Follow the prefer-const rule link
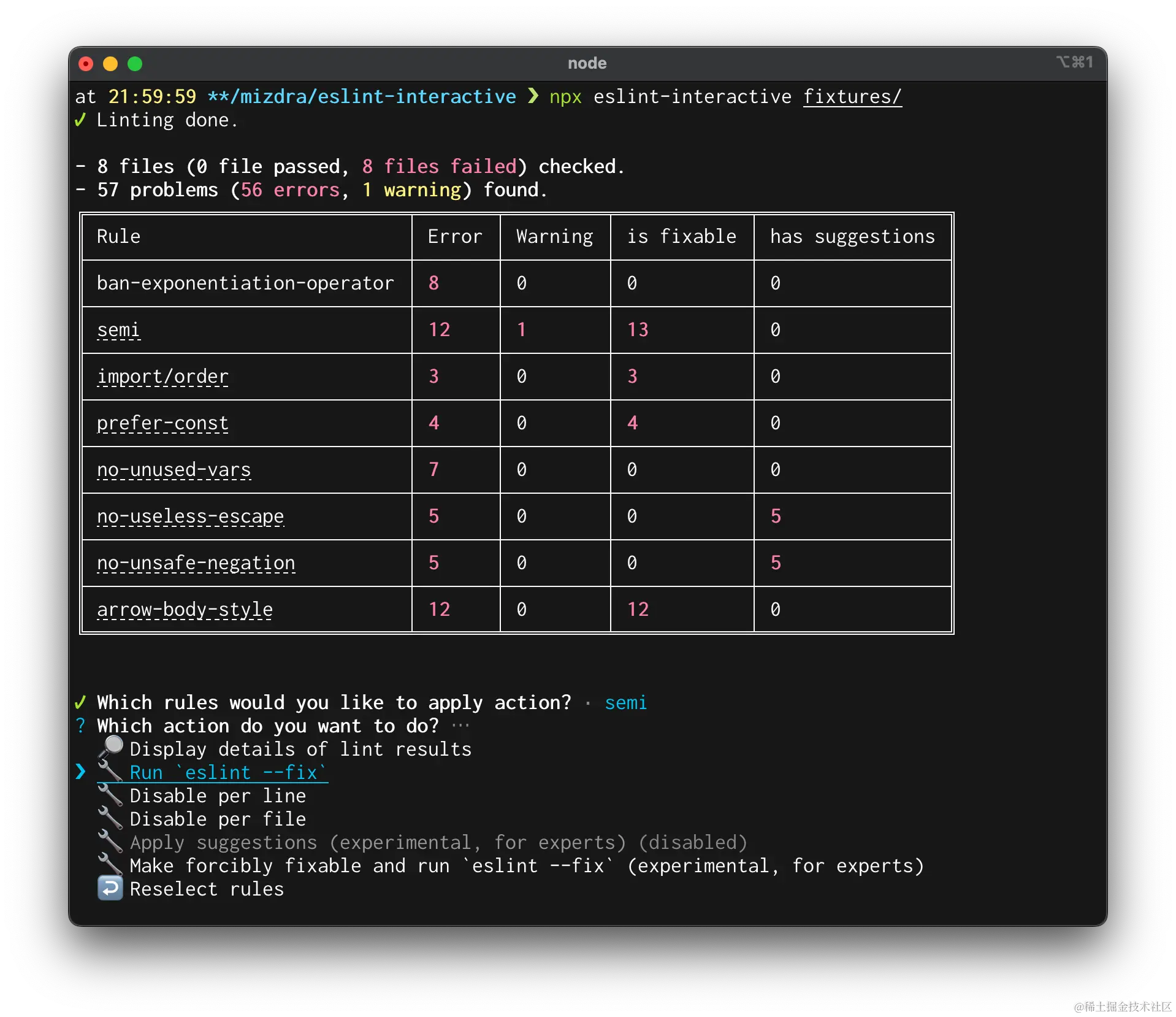The image size is (1176, 1017). pos(162,423)
